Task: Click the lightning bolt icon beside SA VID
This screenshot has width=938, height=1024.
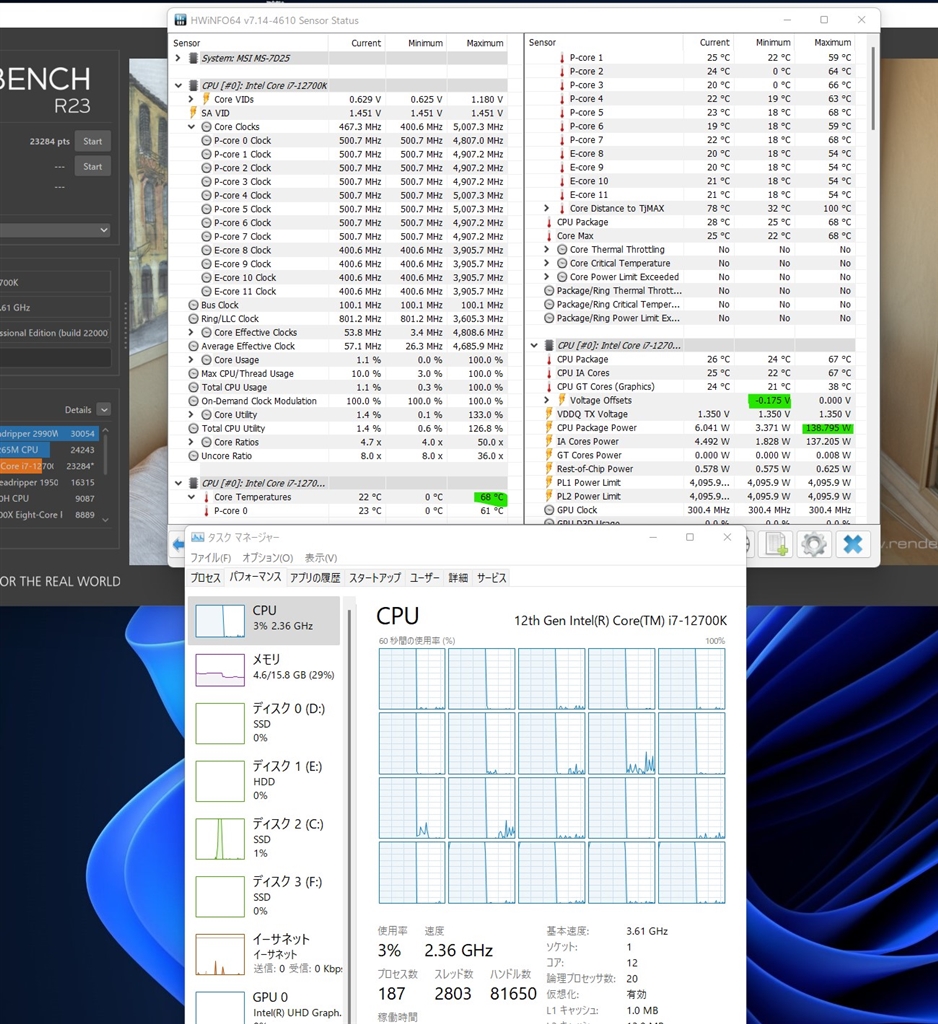Action: pos(193,113)
